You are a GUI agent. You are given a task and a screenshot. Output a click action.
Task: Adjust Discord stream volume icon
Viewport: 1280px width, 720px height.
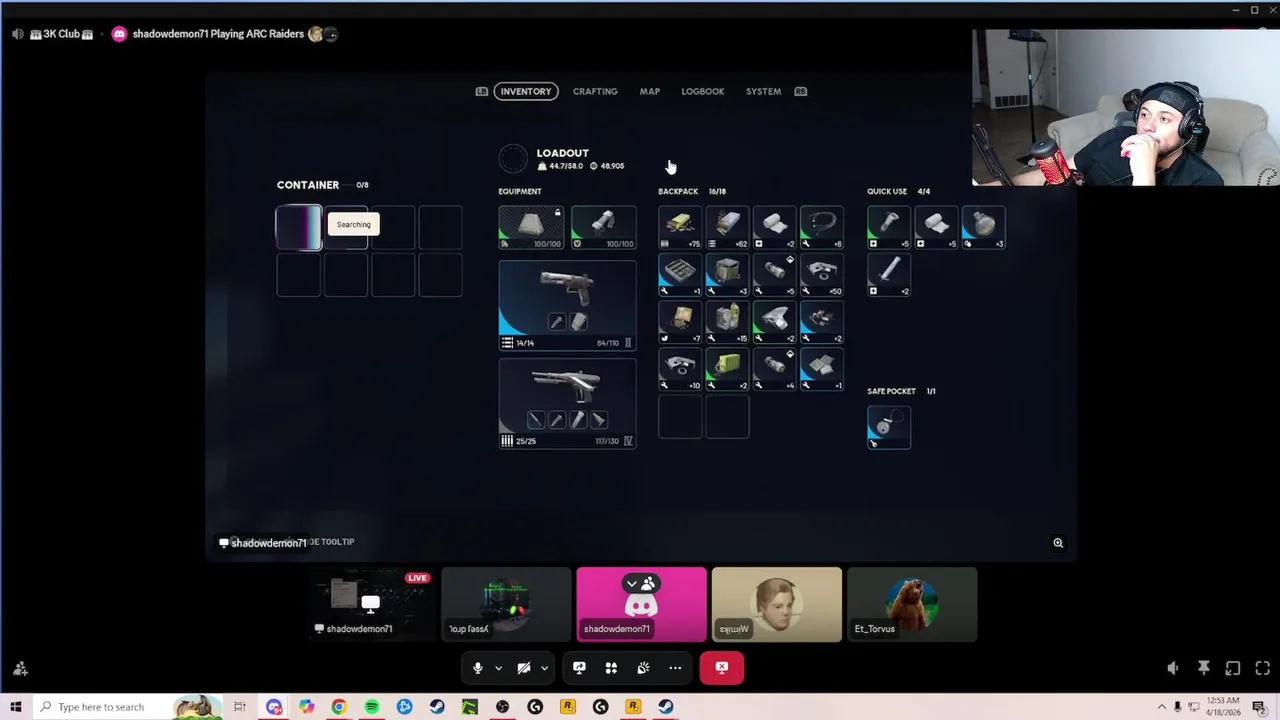pos(1173,668)
